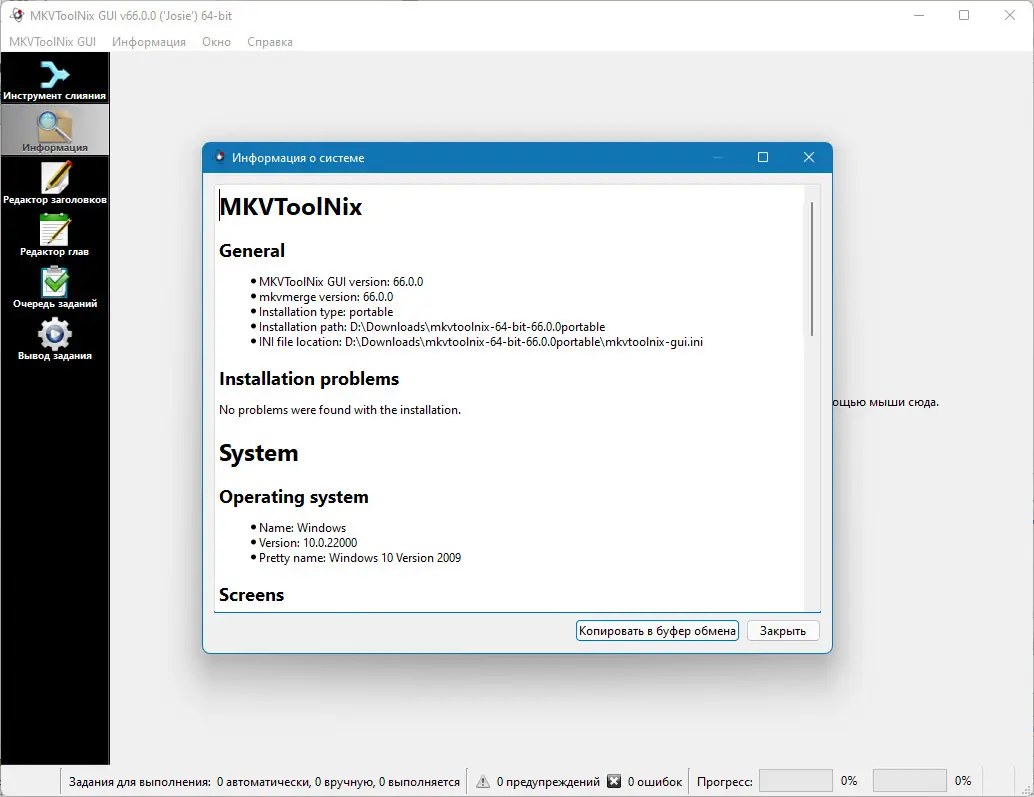Click the 'Installation path' line
Image resolution: width=1034 pixels, height=797 pixels.
point(432,327)
